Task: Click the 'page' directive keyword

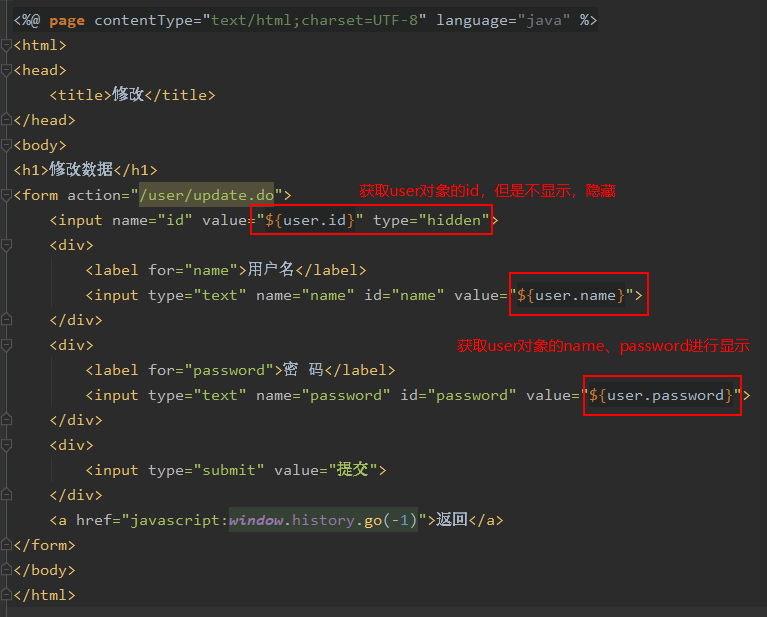Action: pyautogui.click(x=67, y=21)
